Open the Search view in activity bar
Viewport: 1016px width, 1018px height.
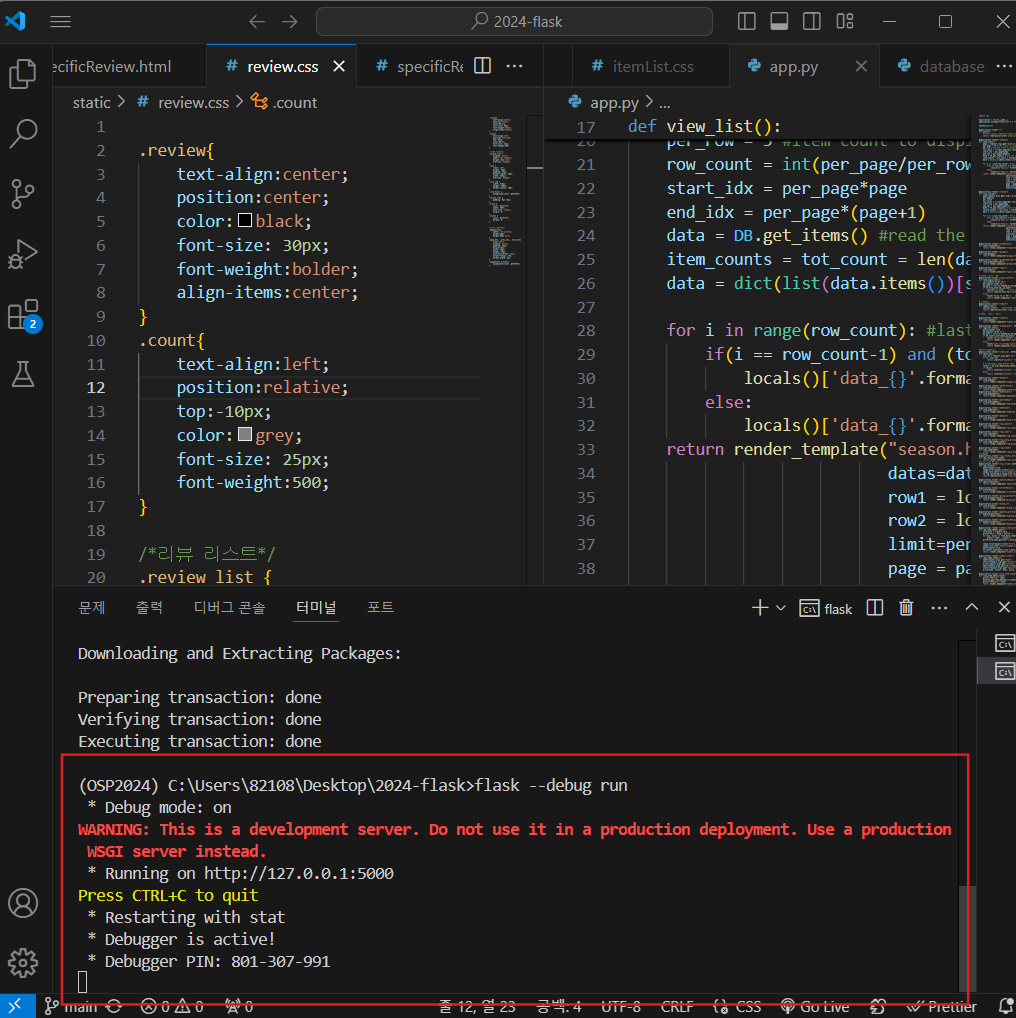pos(23,133)
